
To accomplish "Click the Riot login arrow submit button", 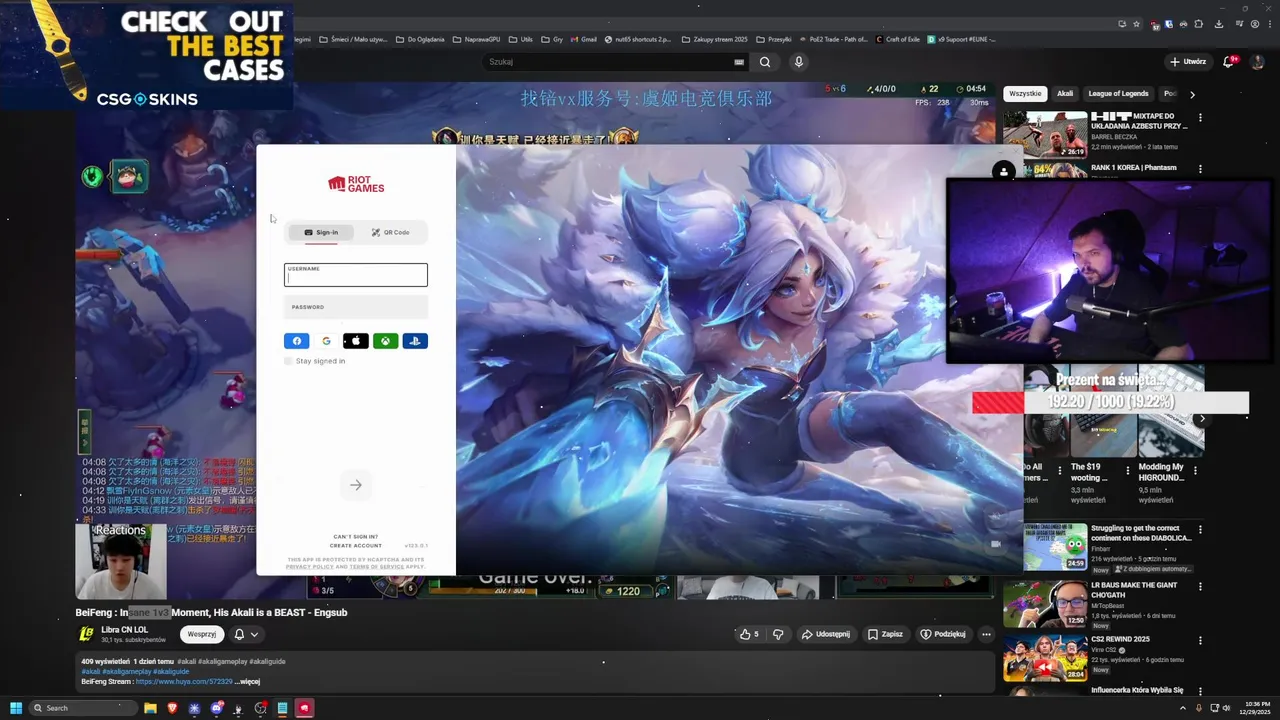I will 355,485.
